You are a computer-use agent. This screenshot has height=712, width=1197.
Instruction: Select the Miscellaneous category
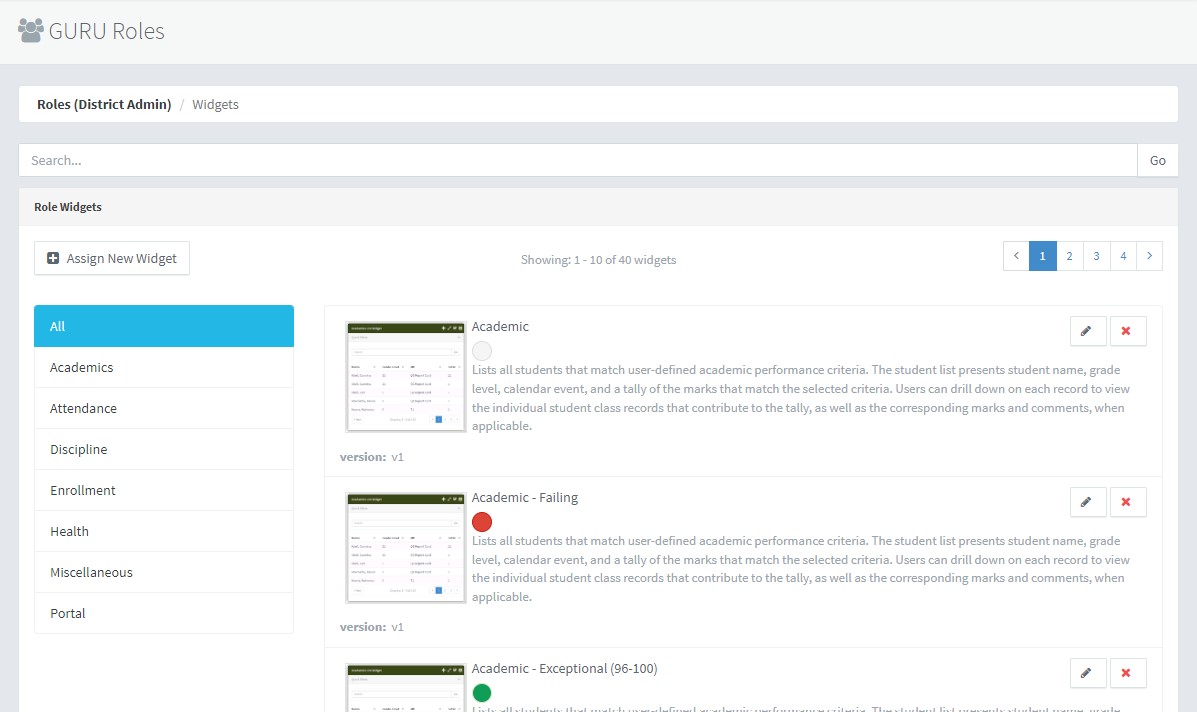(164, 572)
